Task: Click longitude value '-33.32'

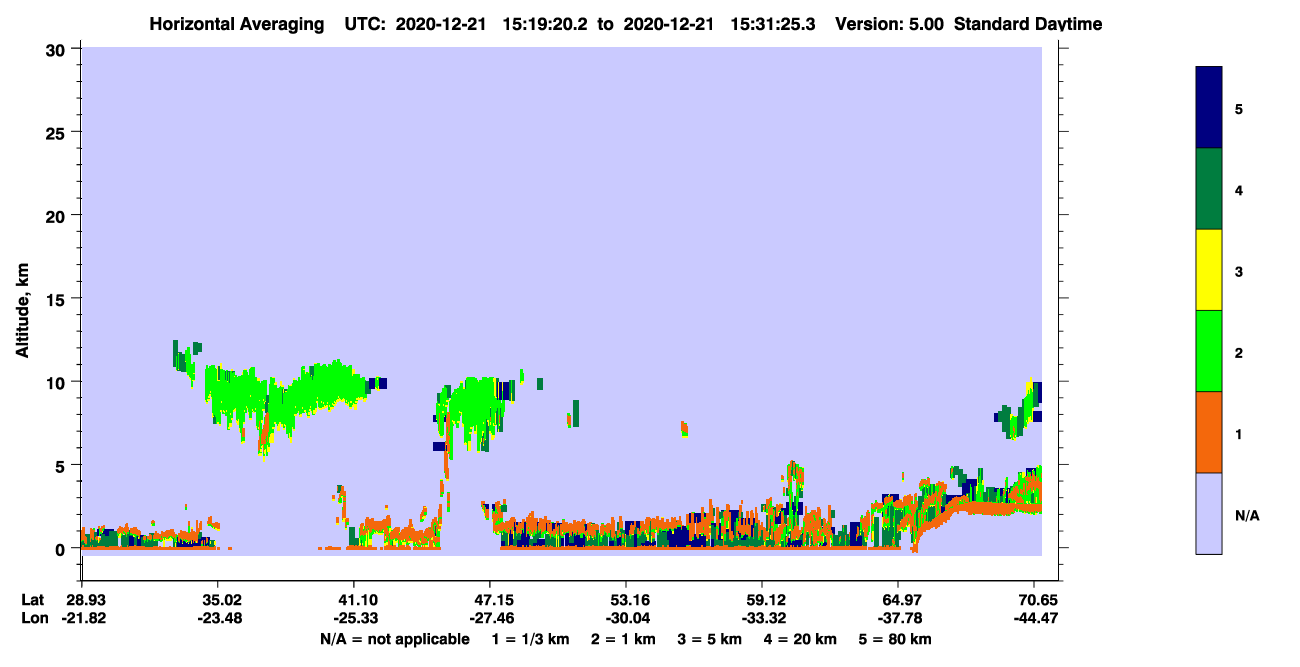Action: pos(762,618)
